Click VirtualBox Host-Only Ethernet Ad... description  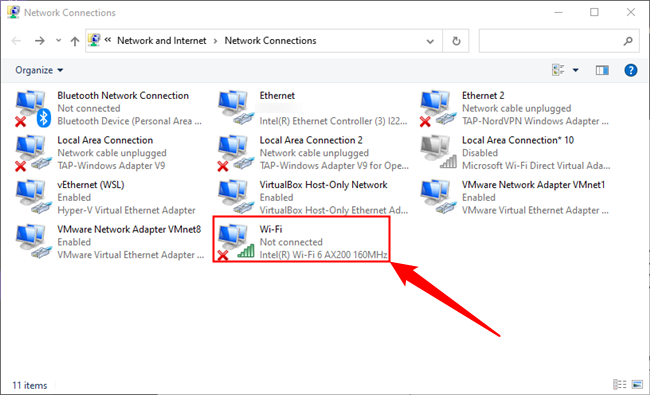pyautogui.click(x=334, y=211)
